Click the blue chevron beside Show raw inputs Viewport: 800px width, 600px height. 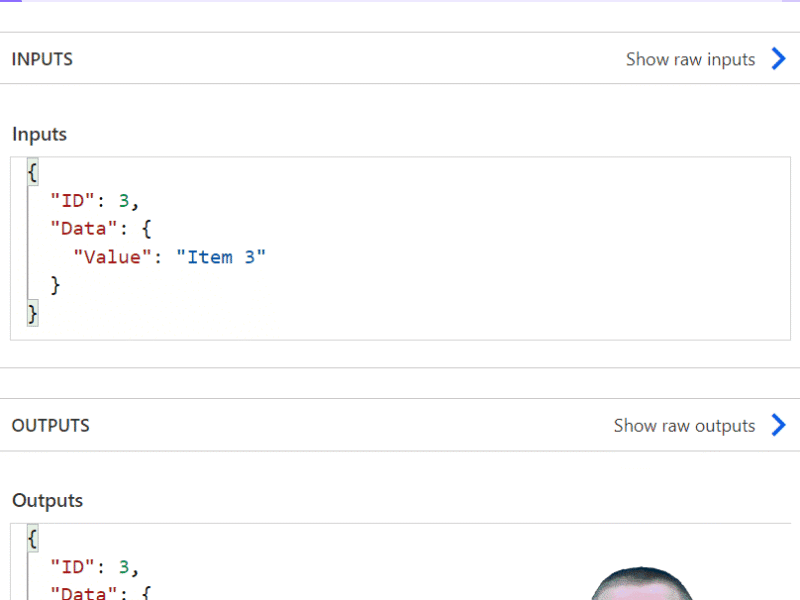coord(779,59)
